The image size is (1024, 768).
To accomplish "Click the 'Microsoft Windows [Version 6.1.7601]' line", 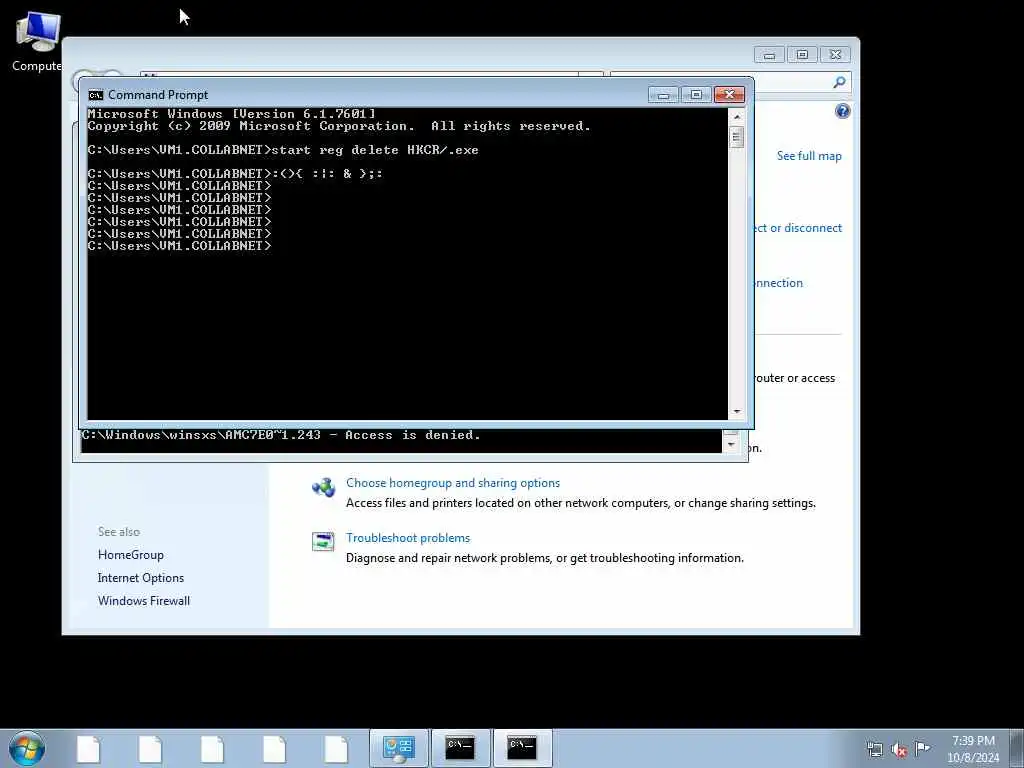I will coord(232,114).
